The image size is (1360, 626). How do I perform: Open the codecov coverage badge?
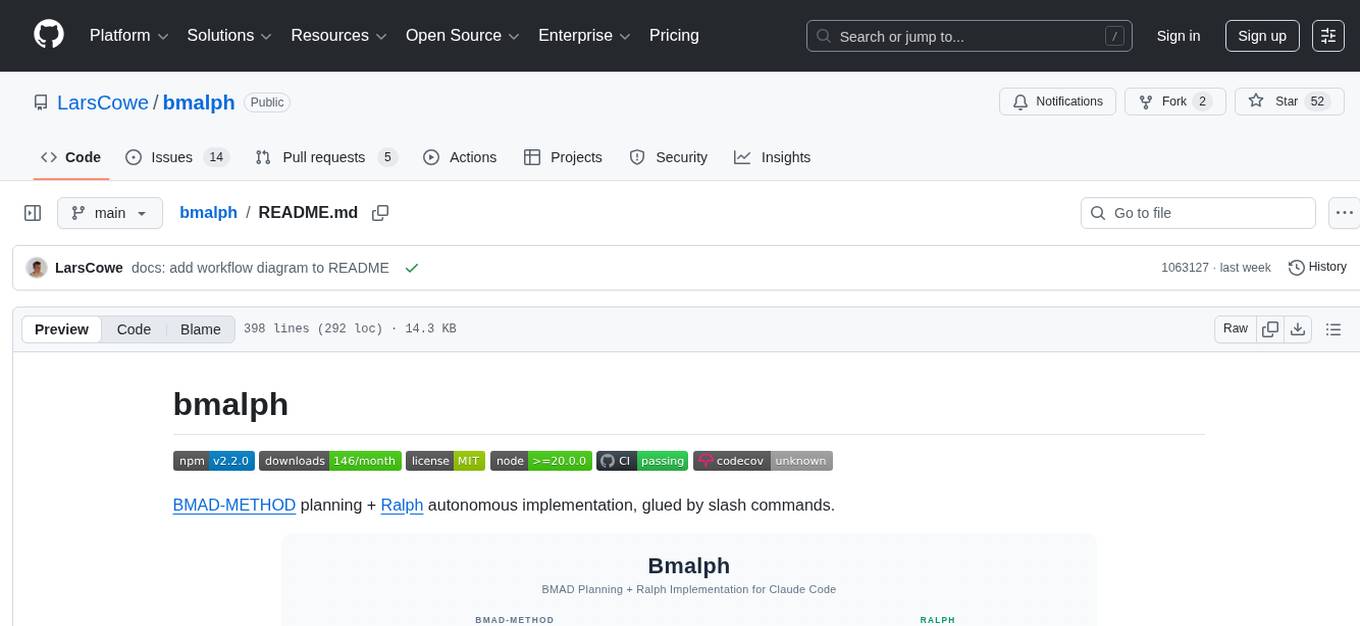point(762,460)
